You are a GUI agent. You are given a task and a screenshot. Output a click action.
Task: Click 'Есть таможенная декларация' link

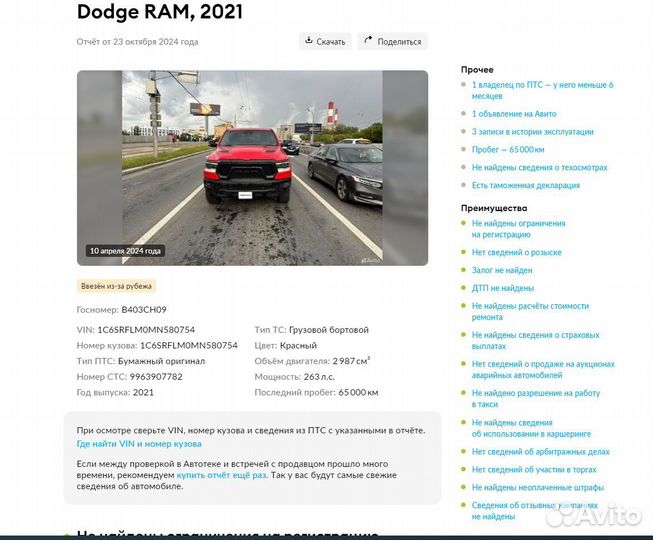pyautogui.click(x=526, y=185)
